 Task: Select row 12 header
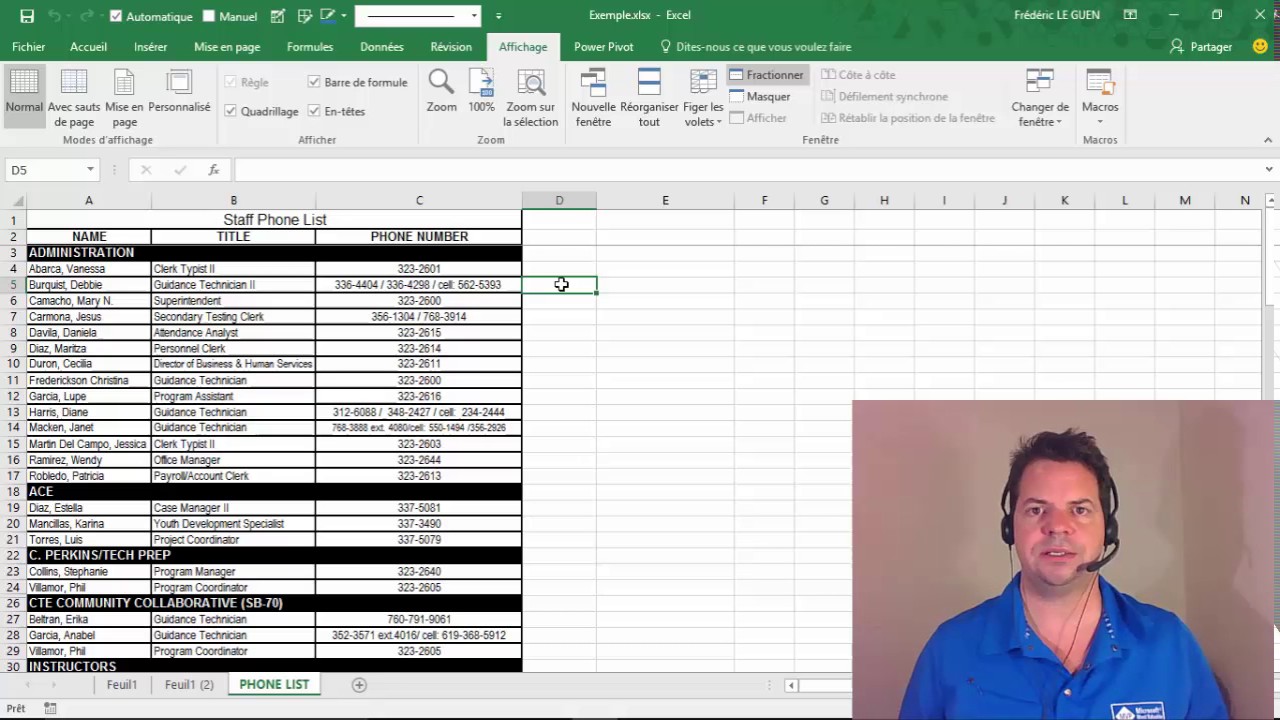coord(14,396)
